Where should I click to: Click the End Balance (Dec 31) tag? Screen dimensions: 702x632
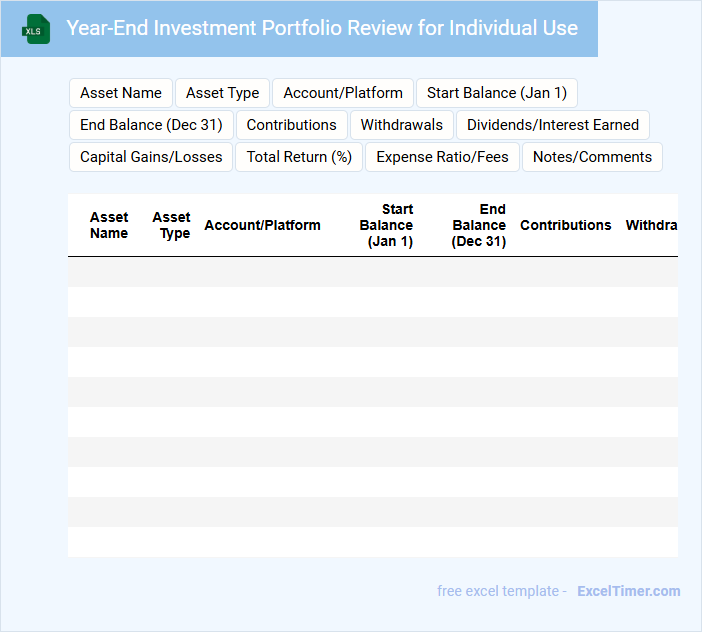click(x=151, y=125)
